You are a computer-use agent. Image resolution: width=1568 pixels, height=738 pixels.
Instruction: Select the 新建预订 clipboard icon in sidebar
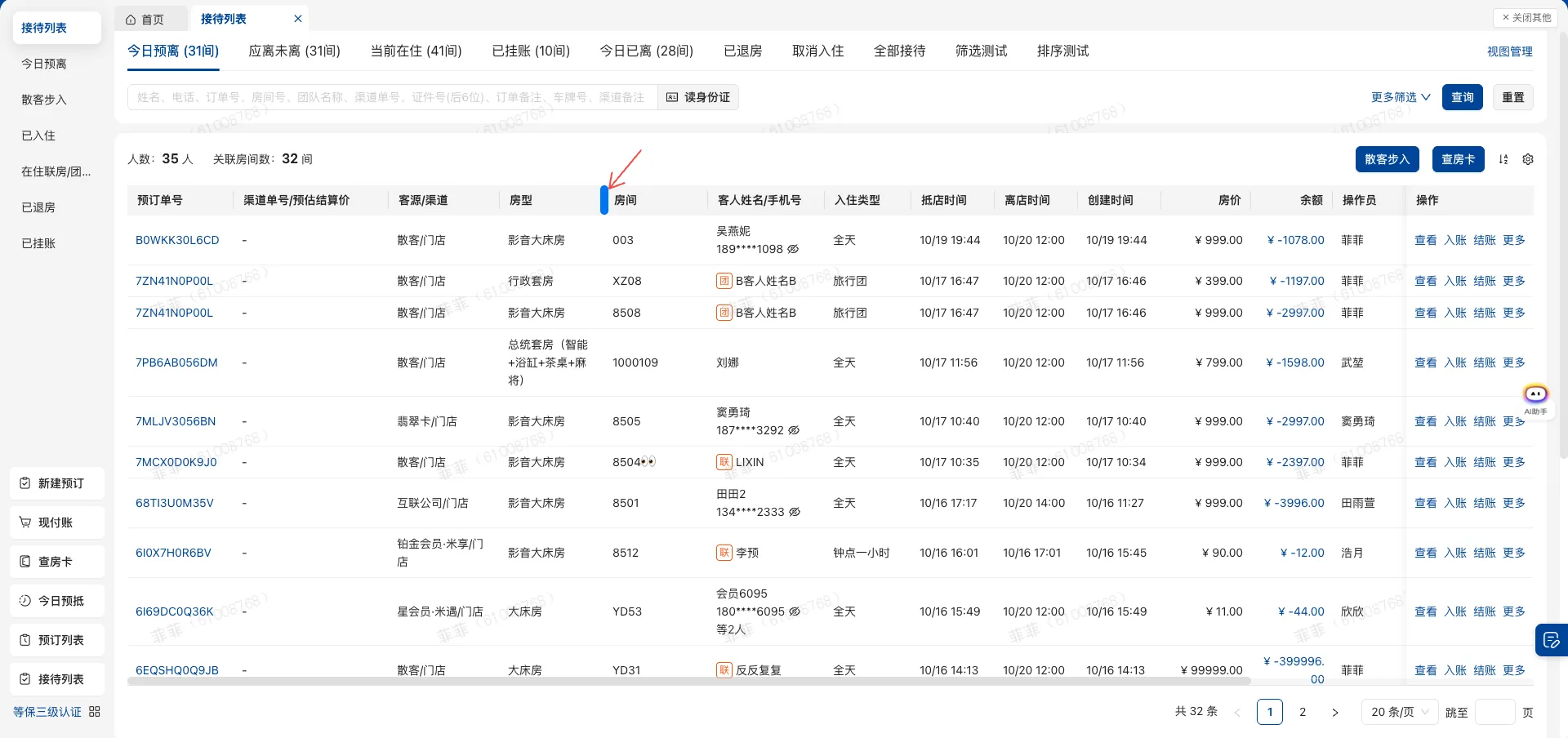click(25, 483)
